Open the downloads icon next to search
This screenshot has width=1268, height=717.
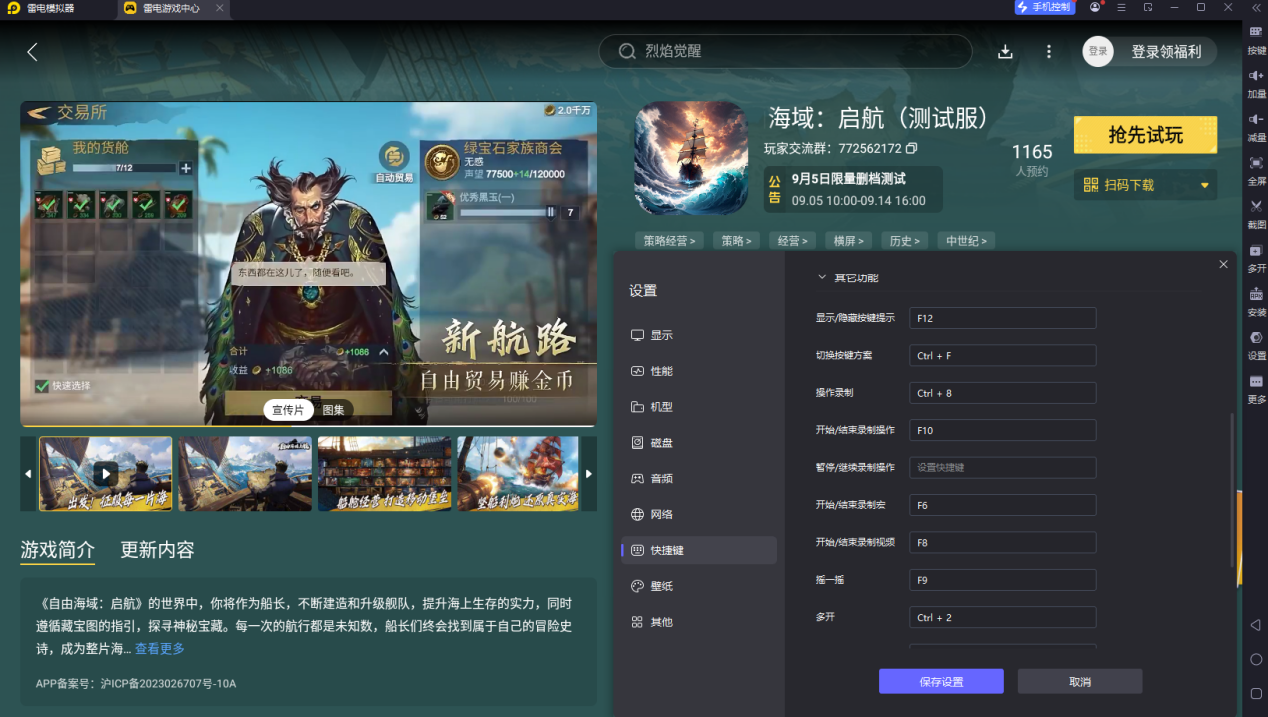click(x=1006, y=52)
